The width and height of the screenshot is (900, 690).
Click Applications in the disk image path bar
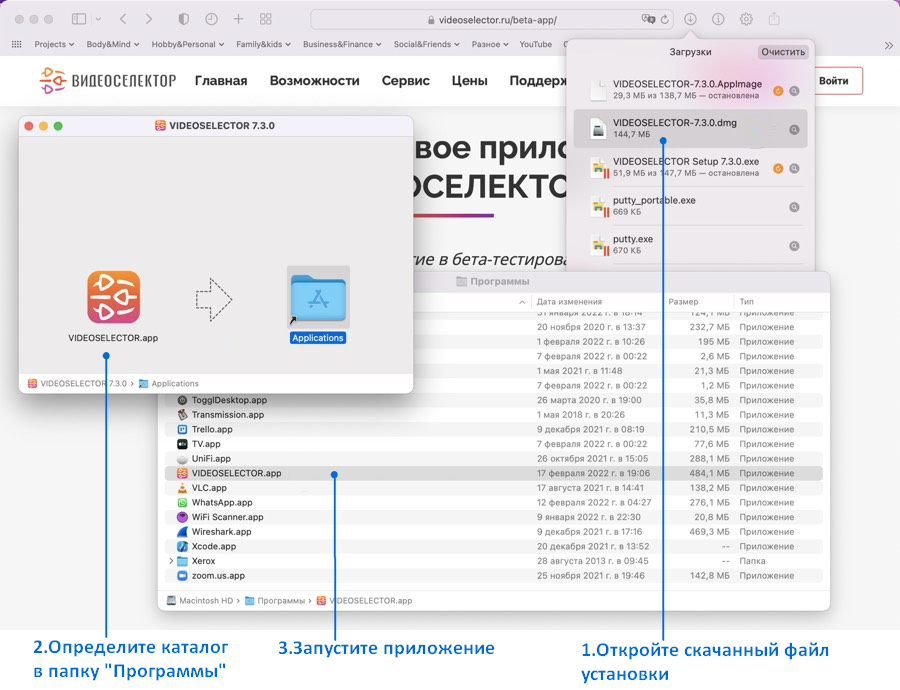(169, 383)
